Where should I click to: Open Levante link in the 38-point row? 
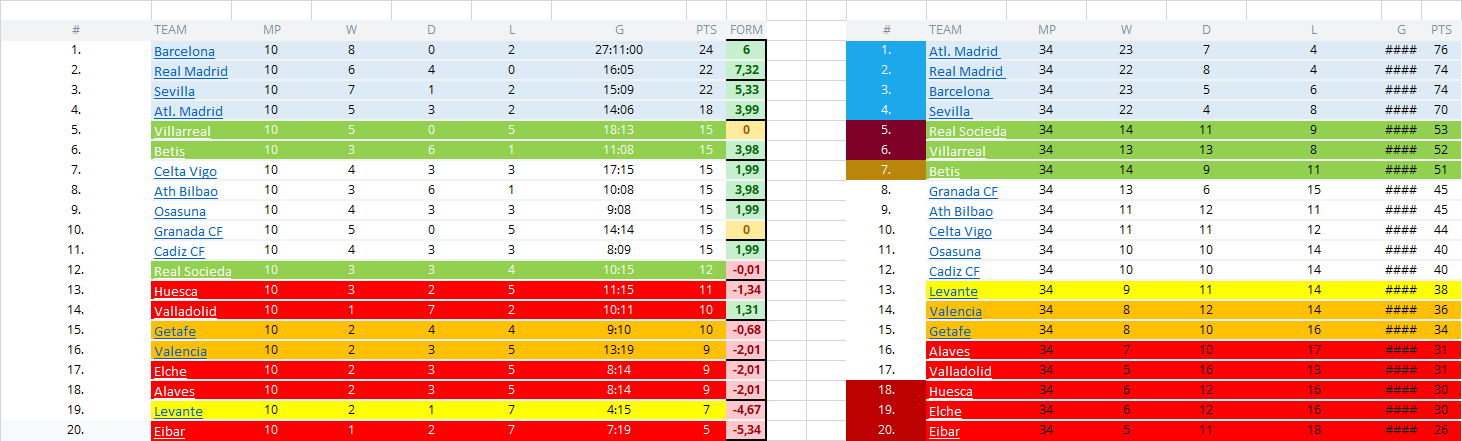tap(953, 291)
